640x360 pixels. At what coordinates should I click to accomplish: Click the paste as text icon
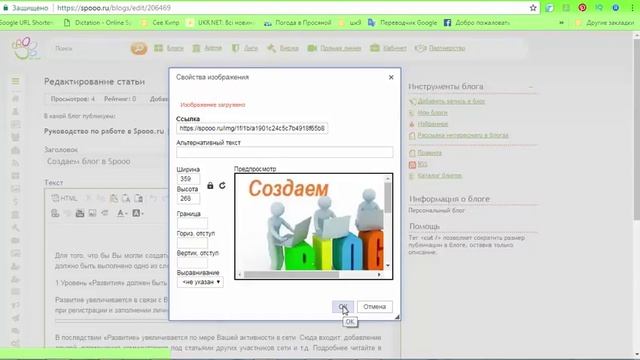click(x=126, y=199)
